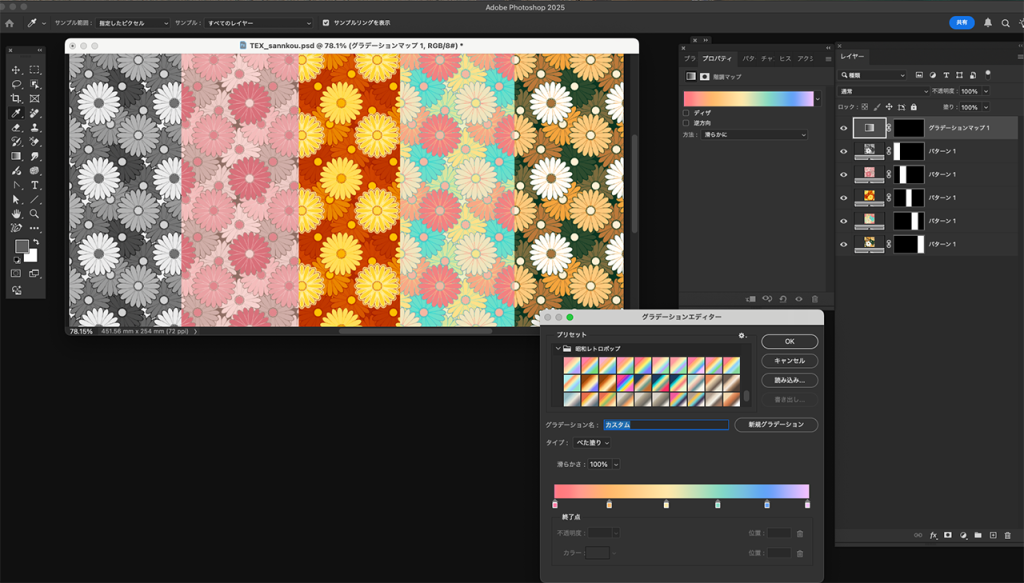The height and width of the screenshot is (583, 1024).
Task: Select the Hand tool
Action: [16, 214]
